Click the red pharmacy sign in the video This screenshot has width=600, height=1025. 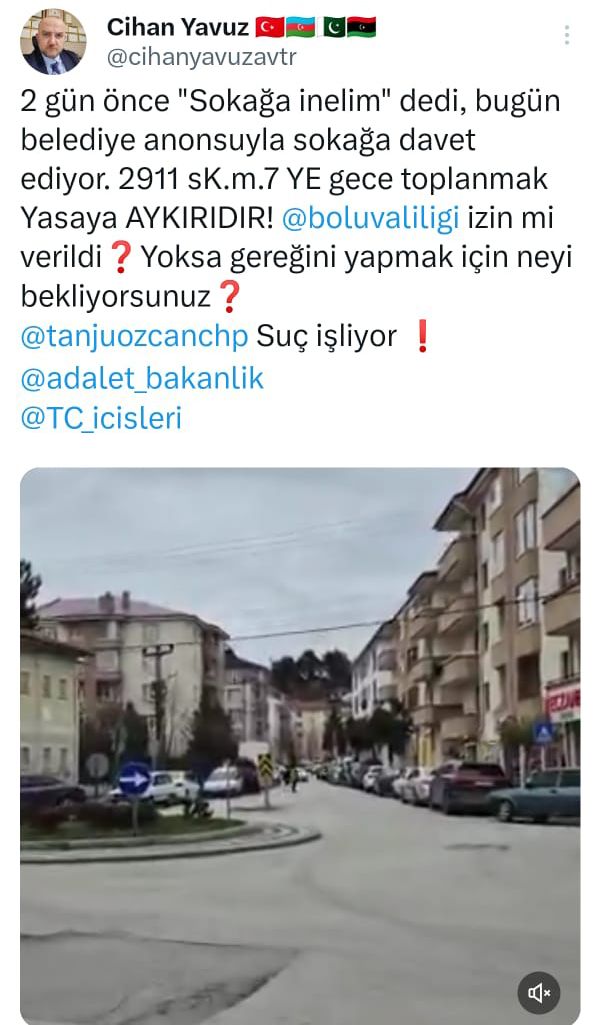563,703
